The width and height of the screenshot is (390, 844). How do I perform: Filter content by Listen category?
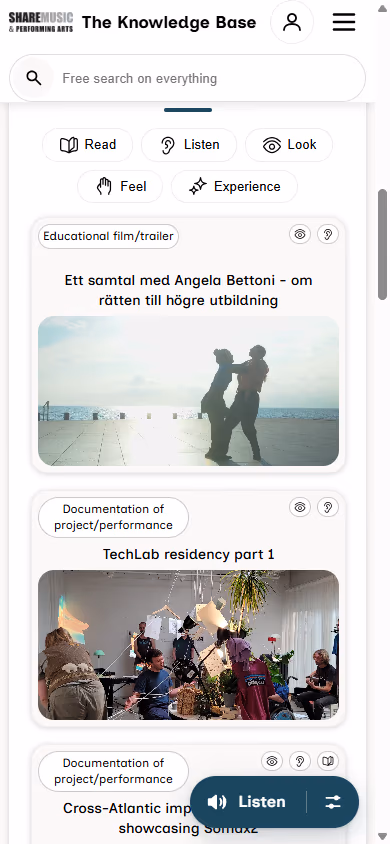click(x=189, y=145)
